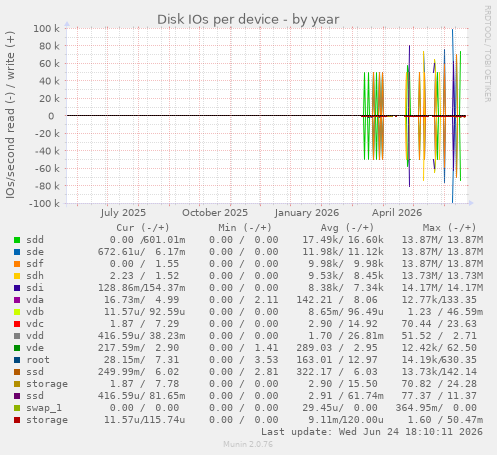The height and width of the screenshot is (455, 497).
Task: Click the dark yellow storage legend swatch
Action: coord(17,384)
